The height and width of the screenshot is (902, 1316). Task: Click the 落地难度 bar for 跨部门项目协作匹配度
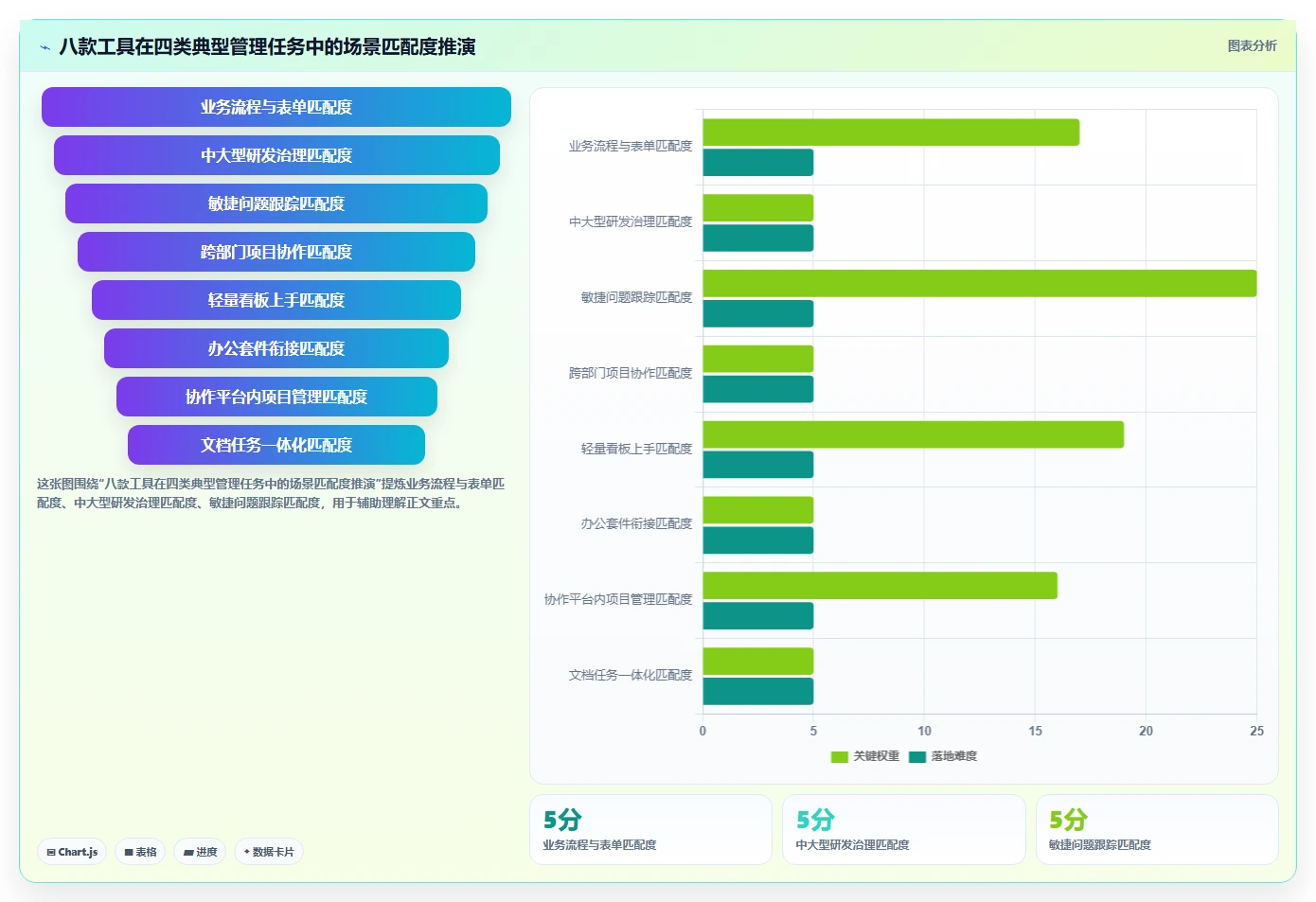(x=757, y=389)
